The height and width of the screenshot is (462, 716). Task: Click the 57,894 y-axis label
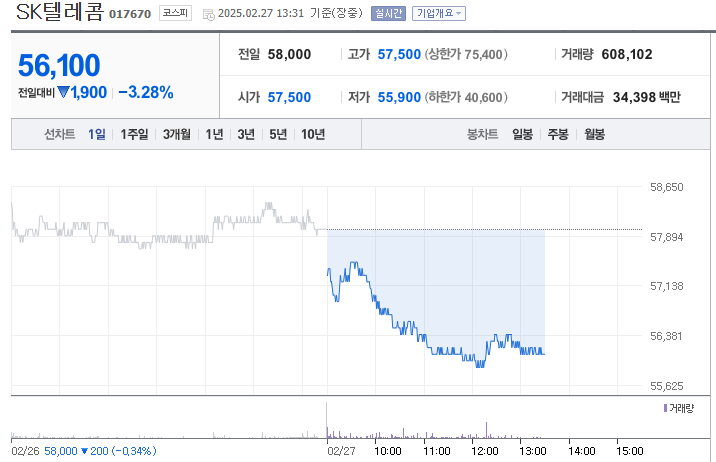[x=667, y=237]
